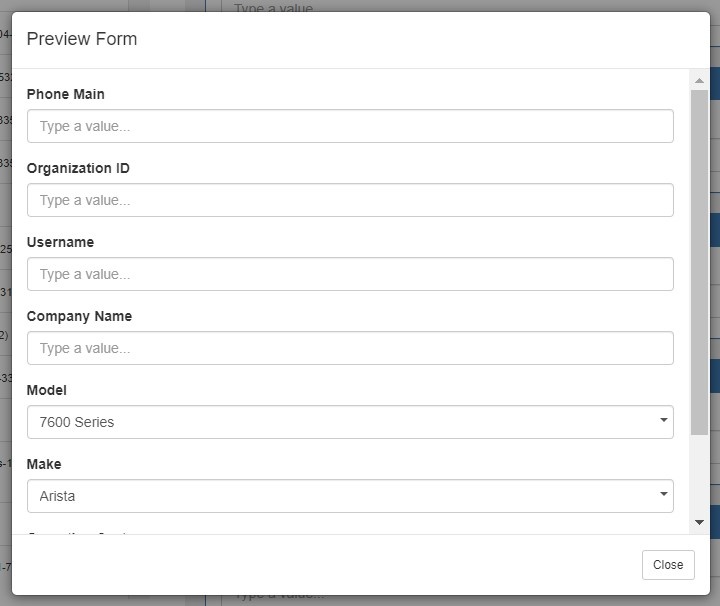Focus the Organization ID text box
The width and height of the screenshot is (720, 606).
point(350,200)
